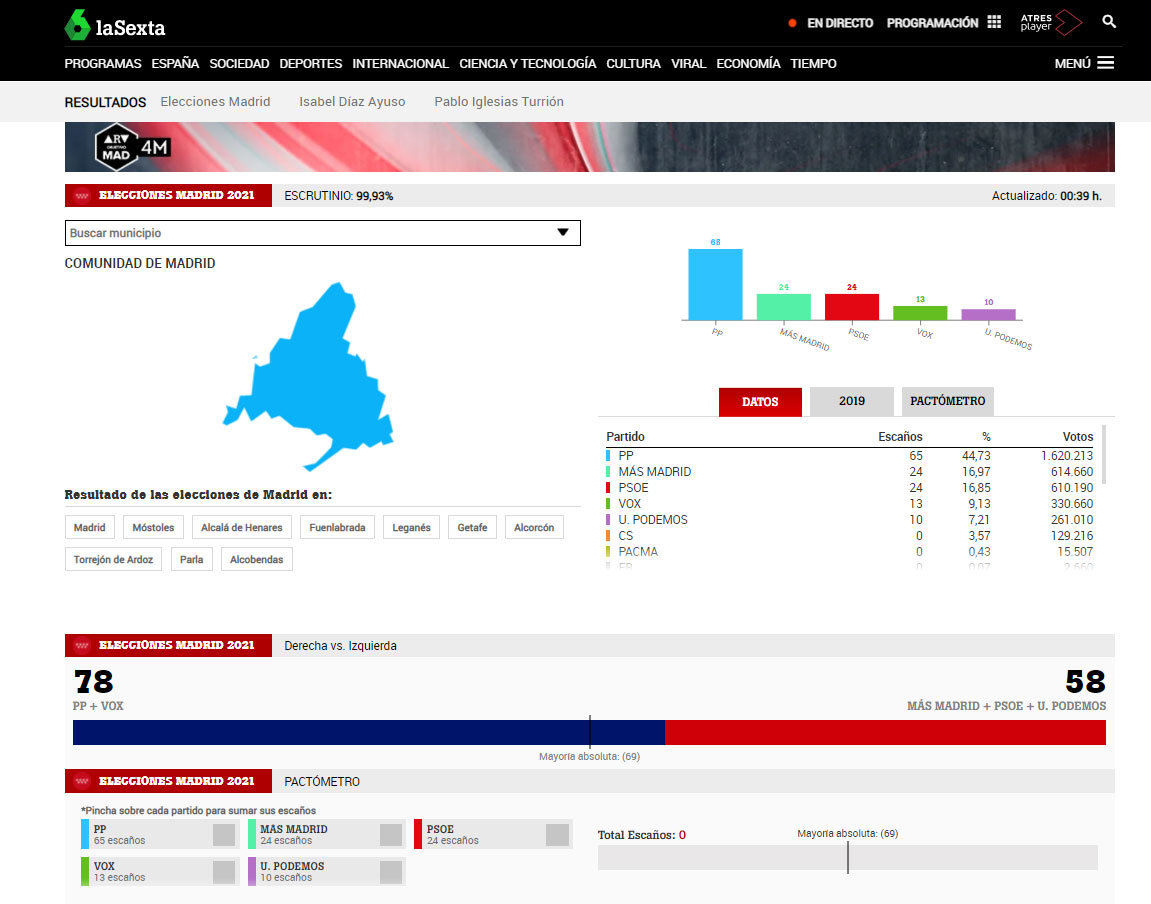Click the CS party row name
Screen dimensions: 1151x904
(x=625, y=536)
